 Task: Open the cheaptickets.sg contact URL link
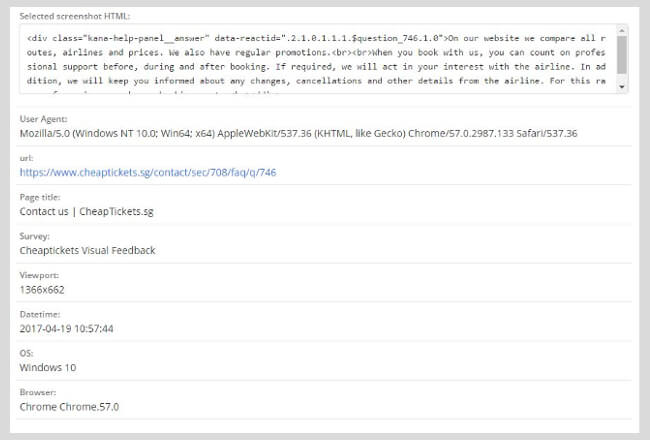pyautogui.click(x=147, y=172)
